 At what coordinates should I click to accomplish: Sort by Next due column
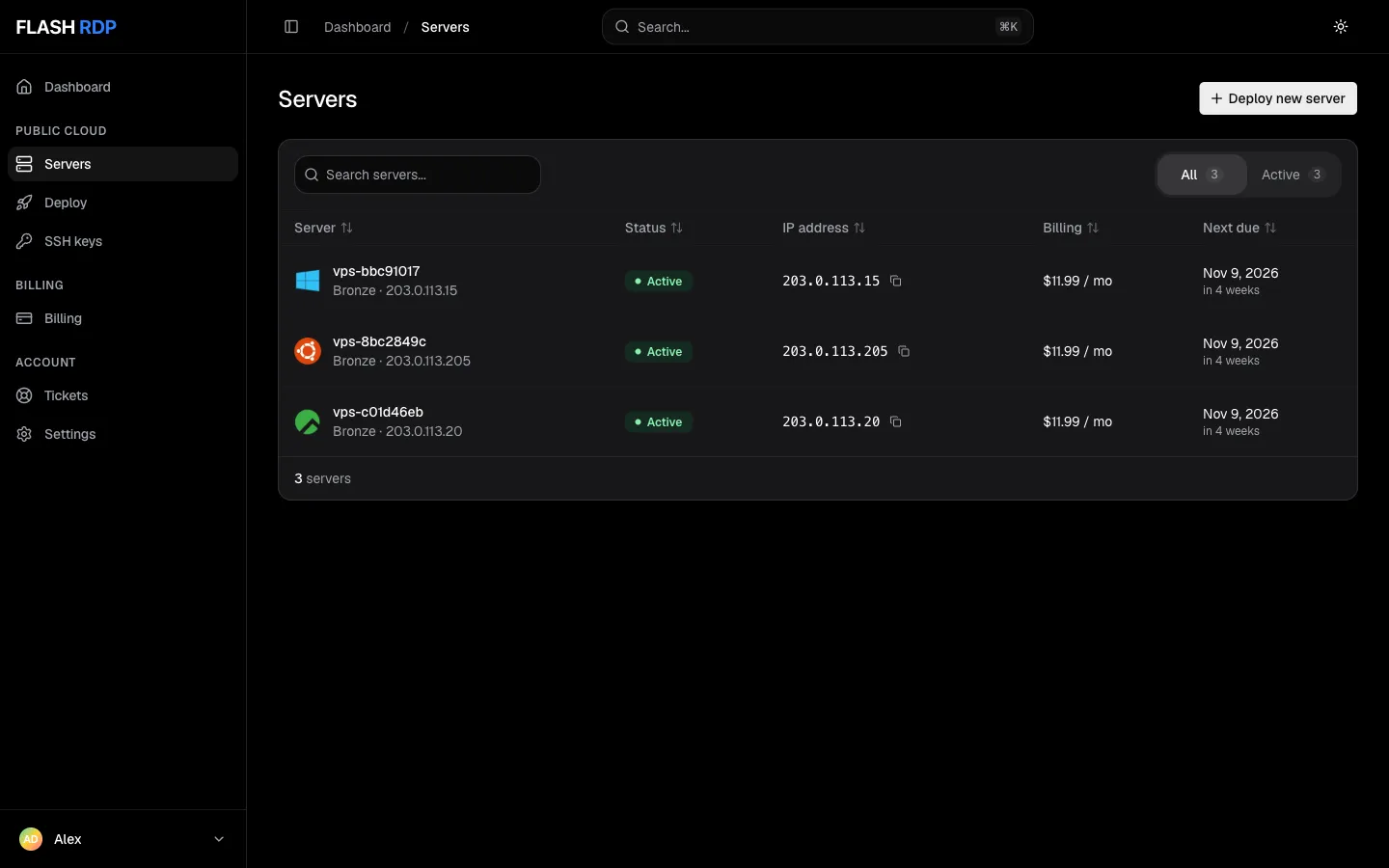point(1239,228)
